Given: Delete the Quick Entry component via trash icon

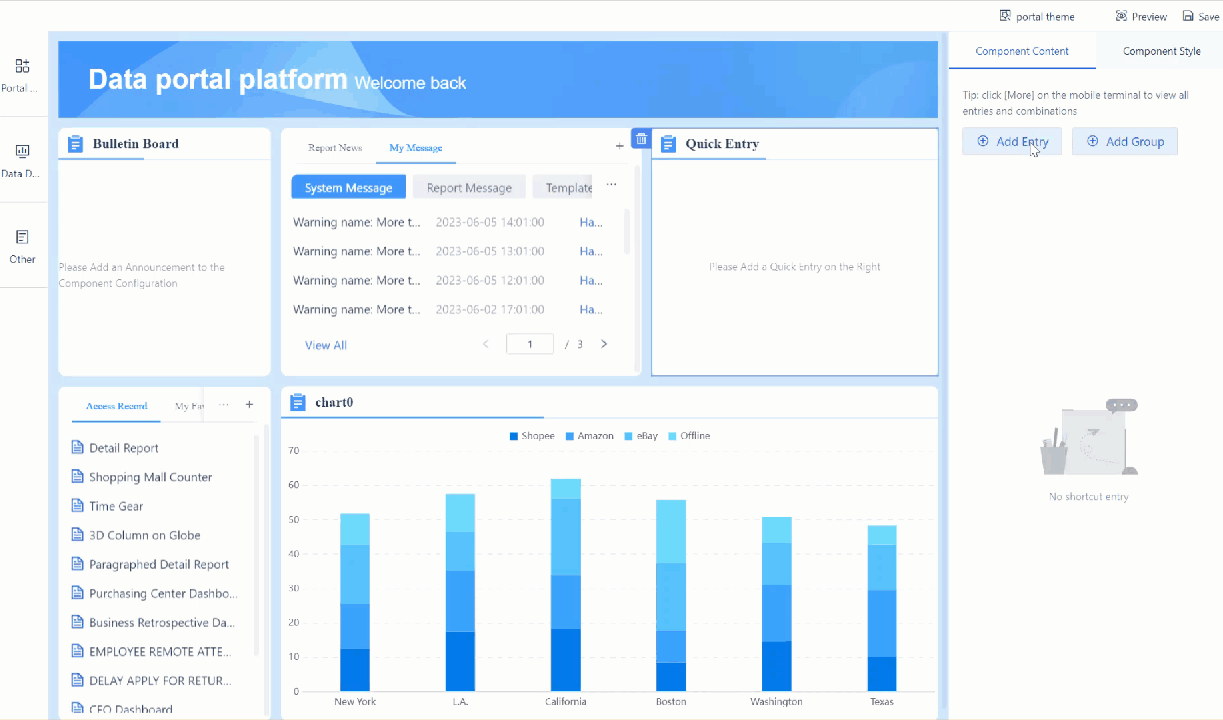Looking at the screenshot, I should tap(641, 139).
